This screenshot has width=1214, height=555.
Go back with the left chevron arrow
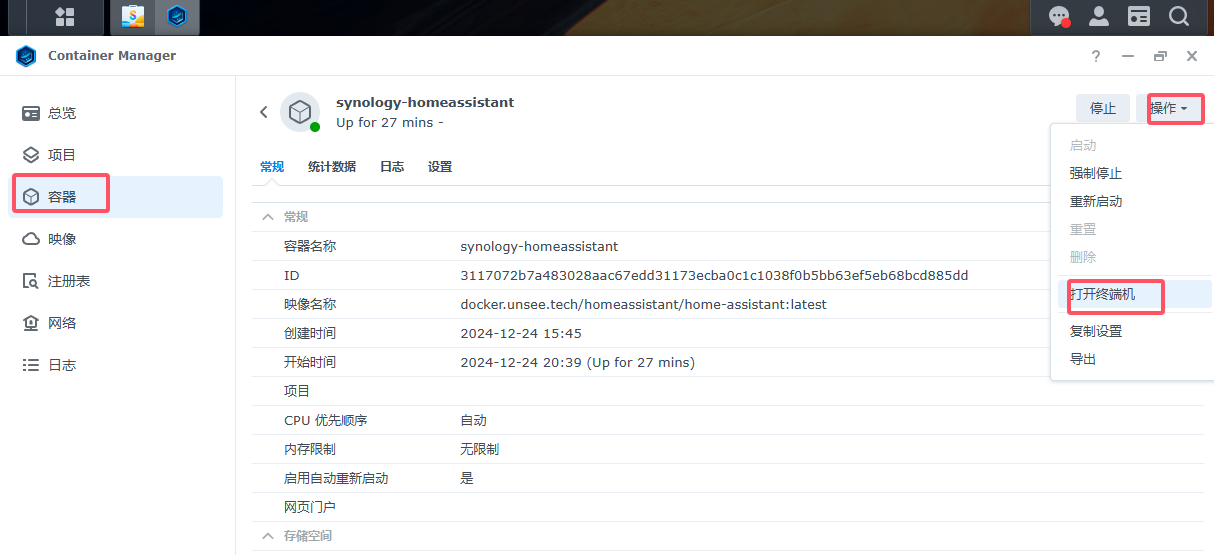pyautogui.click(x=264, y=112)
